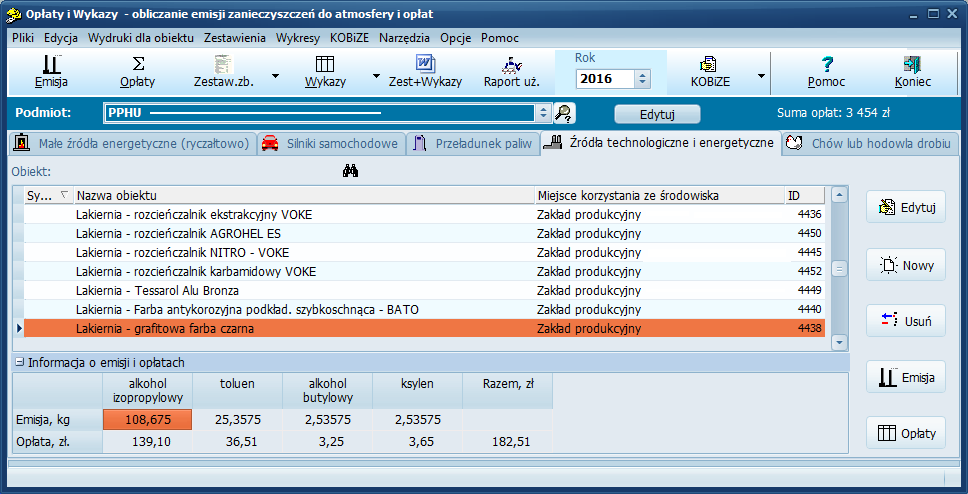The image size is (968, 494).
Task: Expand the KOBiZE dropdown arrow
Action: pyautogui.click(x=761, y=76)
